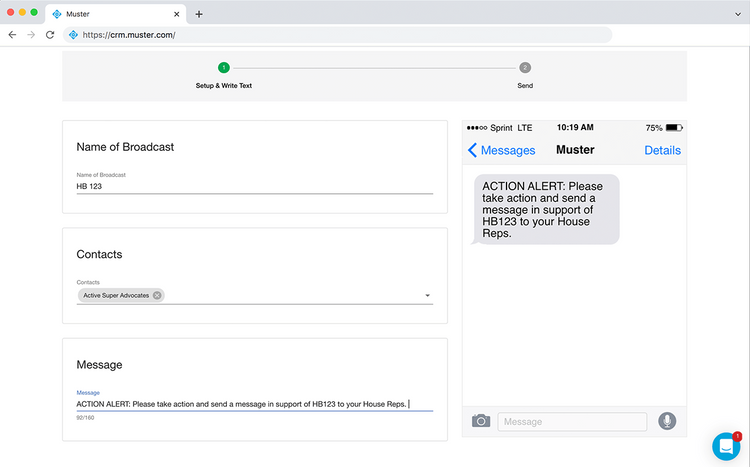The height and width of the screenshot is (467, 750).
Task: Click the Muster title in phone preview
Action: (x=575, y=150)
